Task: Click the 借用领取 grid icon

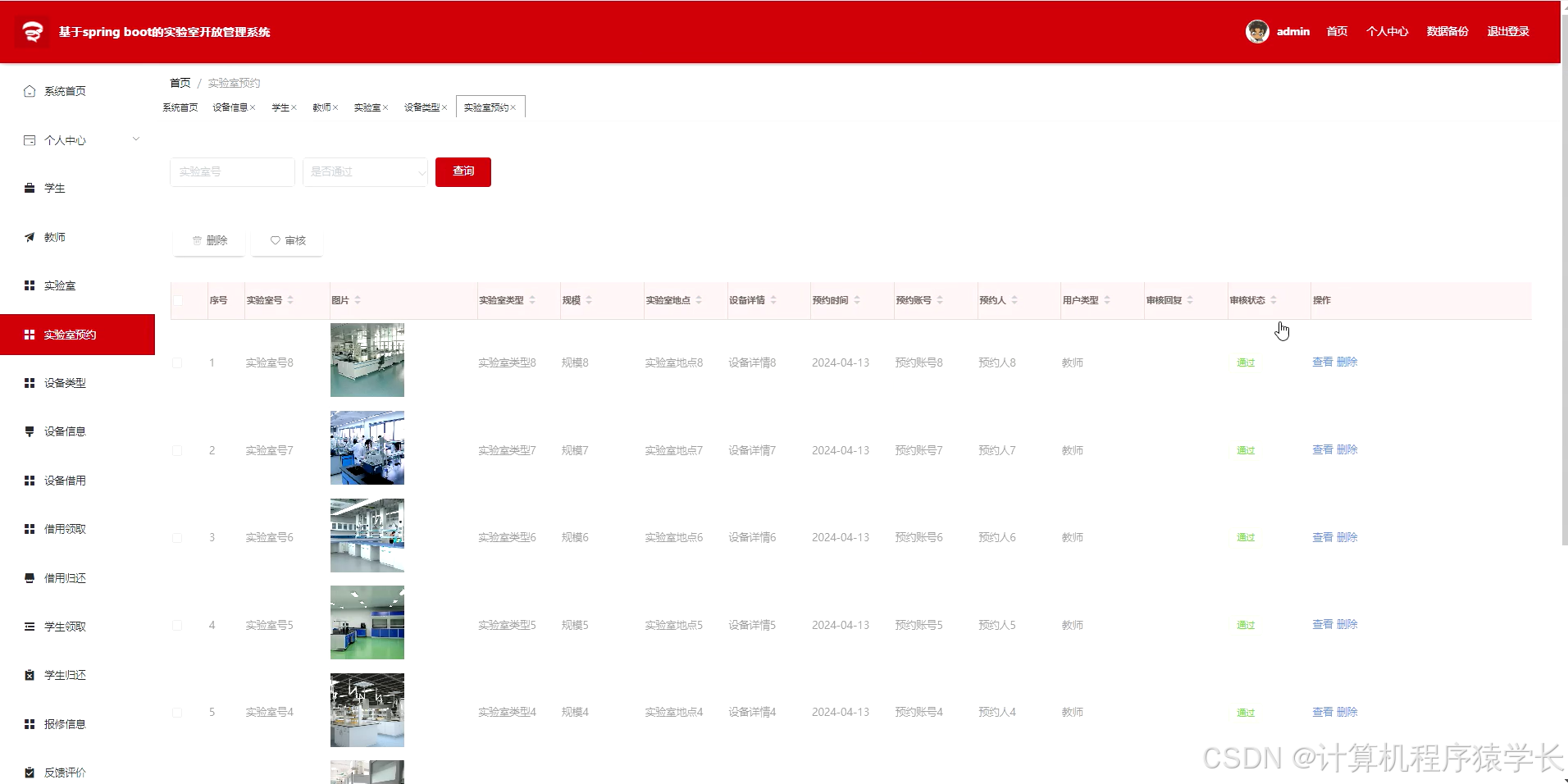Action: 30,529
